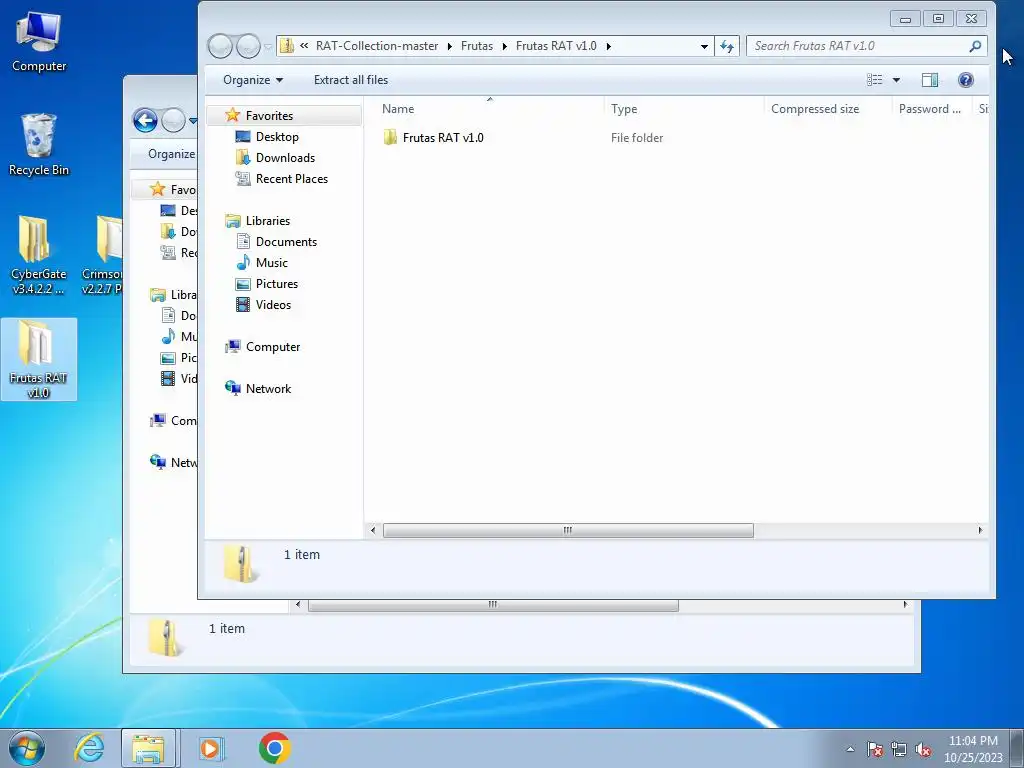Sort by Compressed size column header
The height and width of the screenshot is (768, 1024).
(828, 108)
